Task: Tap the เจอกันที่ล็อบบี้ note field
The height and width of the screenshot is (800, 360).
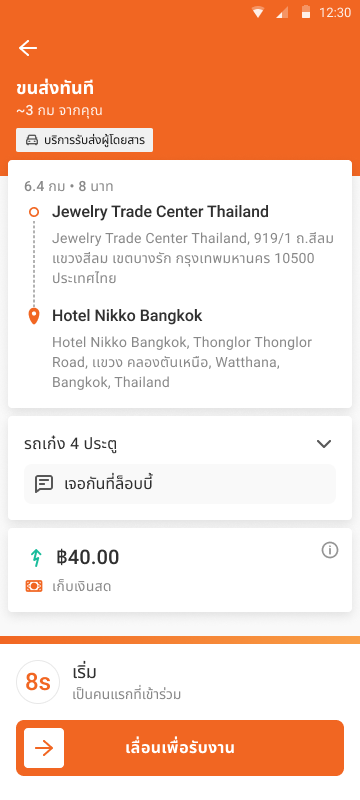Action: pos(180,484)
